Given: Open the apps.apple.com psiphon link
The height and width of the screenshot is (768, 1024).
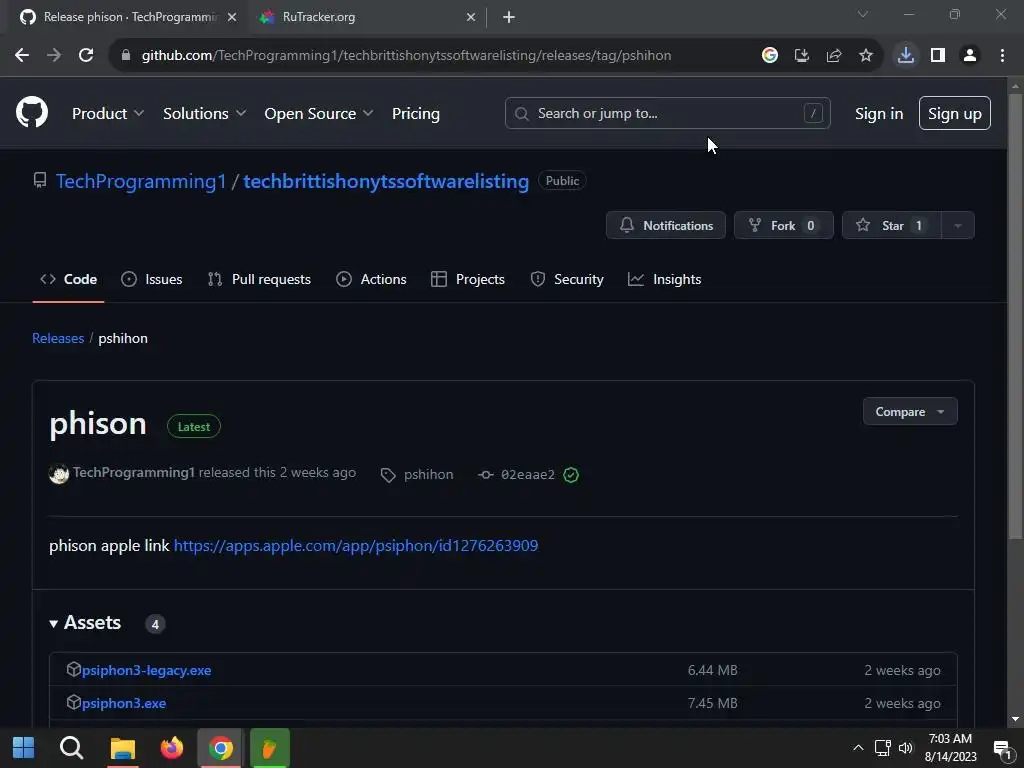Looking at the screenshot, I should click(356, 545).
